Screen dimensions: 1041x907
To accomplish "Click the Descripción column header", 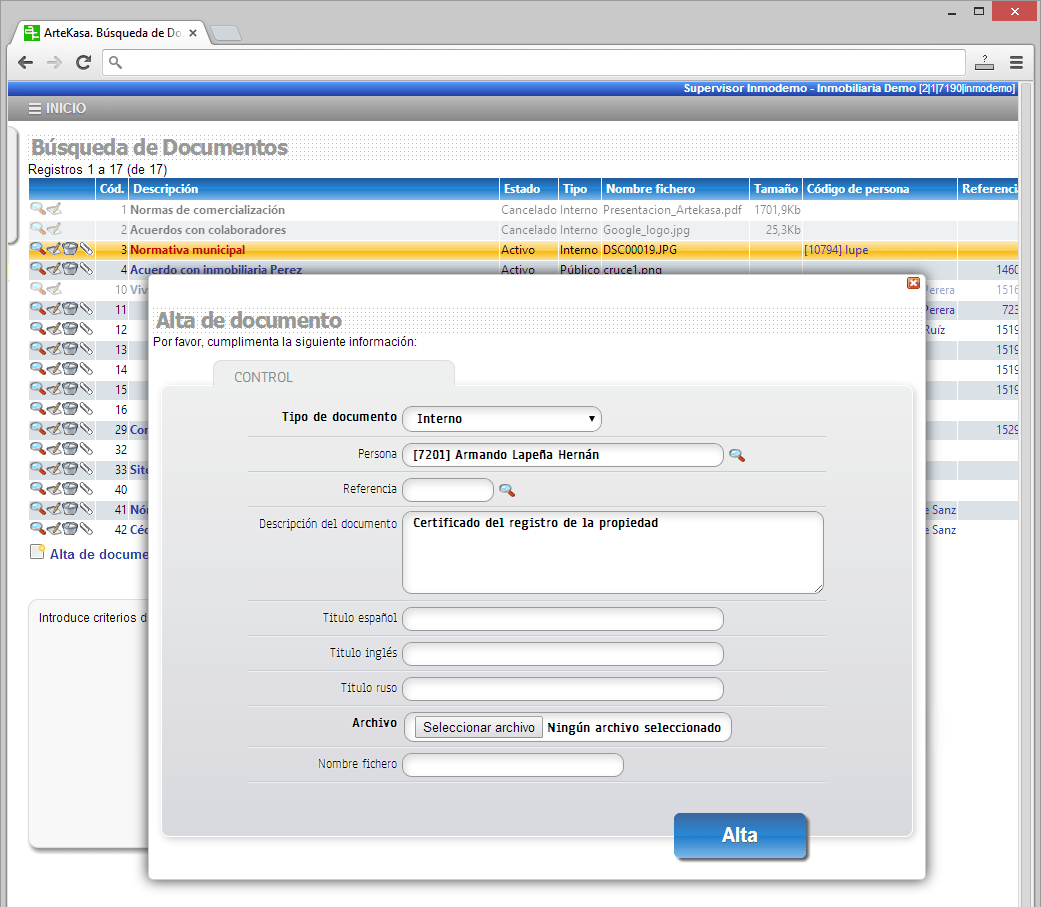I will pyautogui.click(x=166, y=189).
